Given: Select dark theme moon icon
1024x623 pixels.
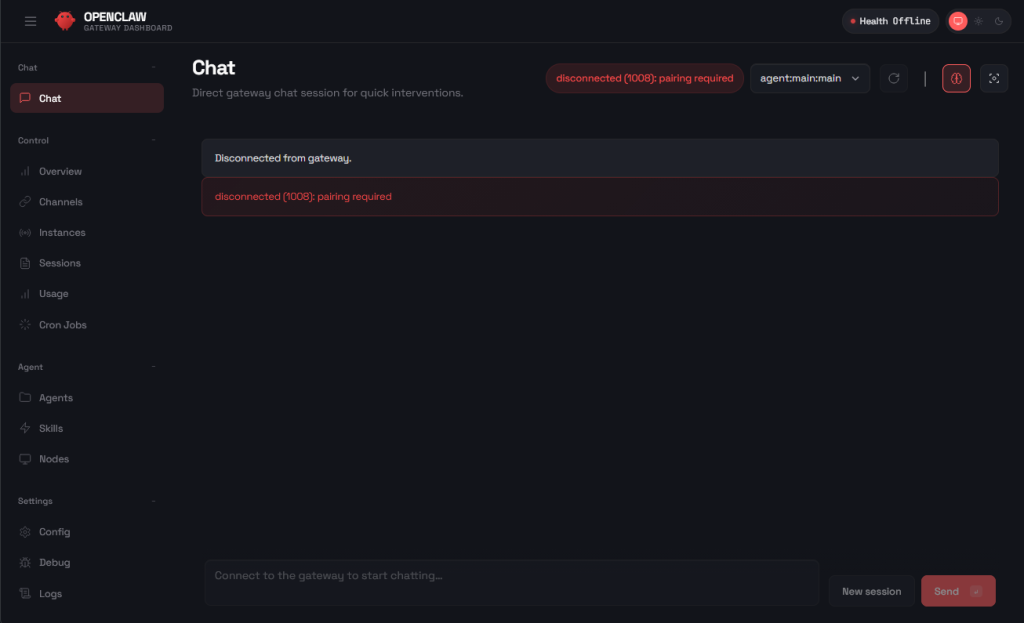Looking at the screenshot, I should (x=998, y=21).
